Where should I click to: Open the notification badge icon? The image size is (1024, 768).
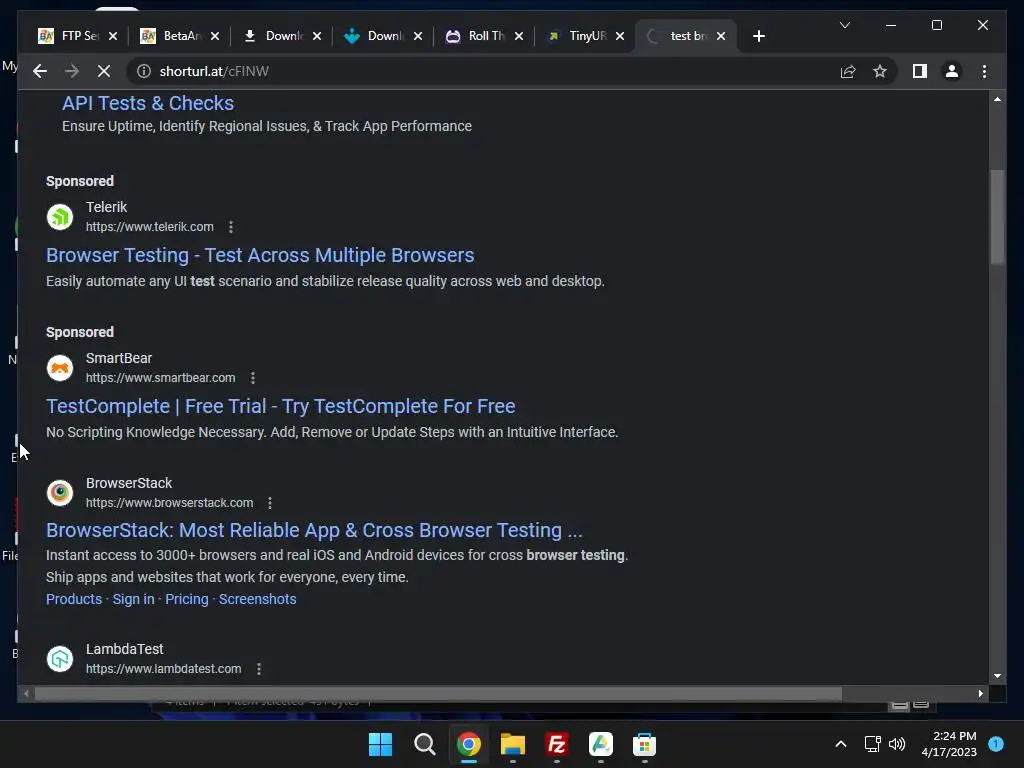point(996,744)
